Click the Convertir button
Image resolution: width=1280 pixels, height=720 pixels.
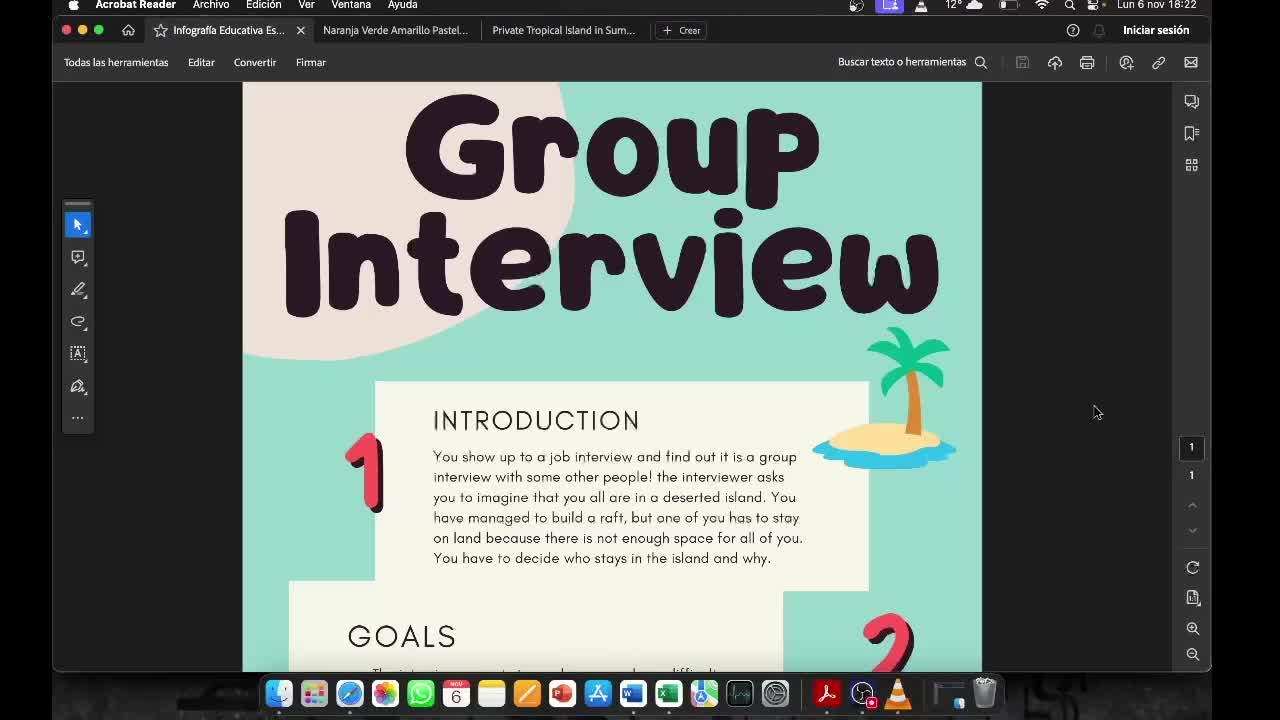click(x=255, y=62)
